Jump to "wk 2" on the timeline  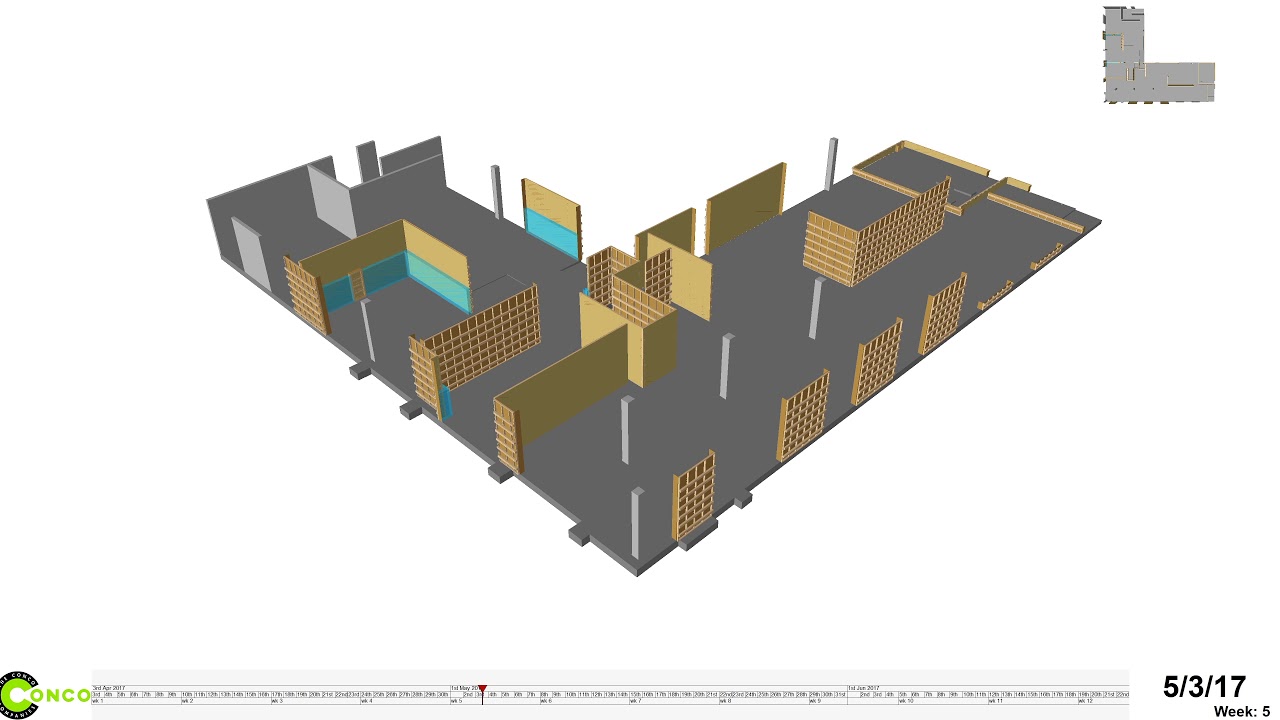coord(188,701)
